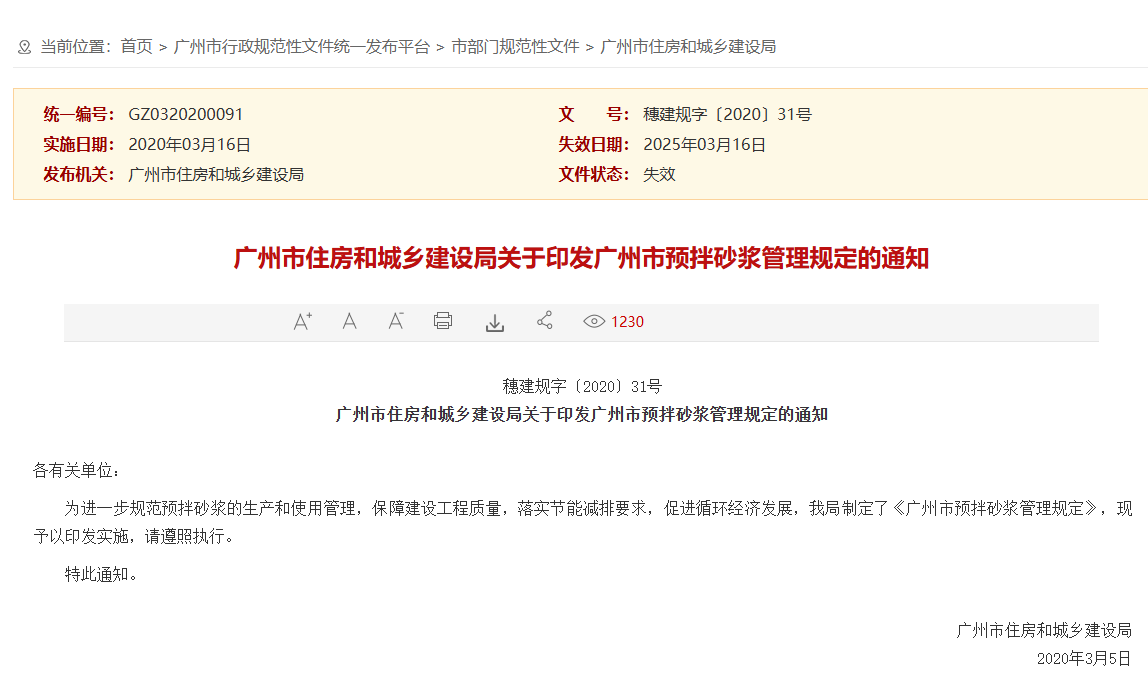Click the eye icon showing 1230 views

[593, 321]
